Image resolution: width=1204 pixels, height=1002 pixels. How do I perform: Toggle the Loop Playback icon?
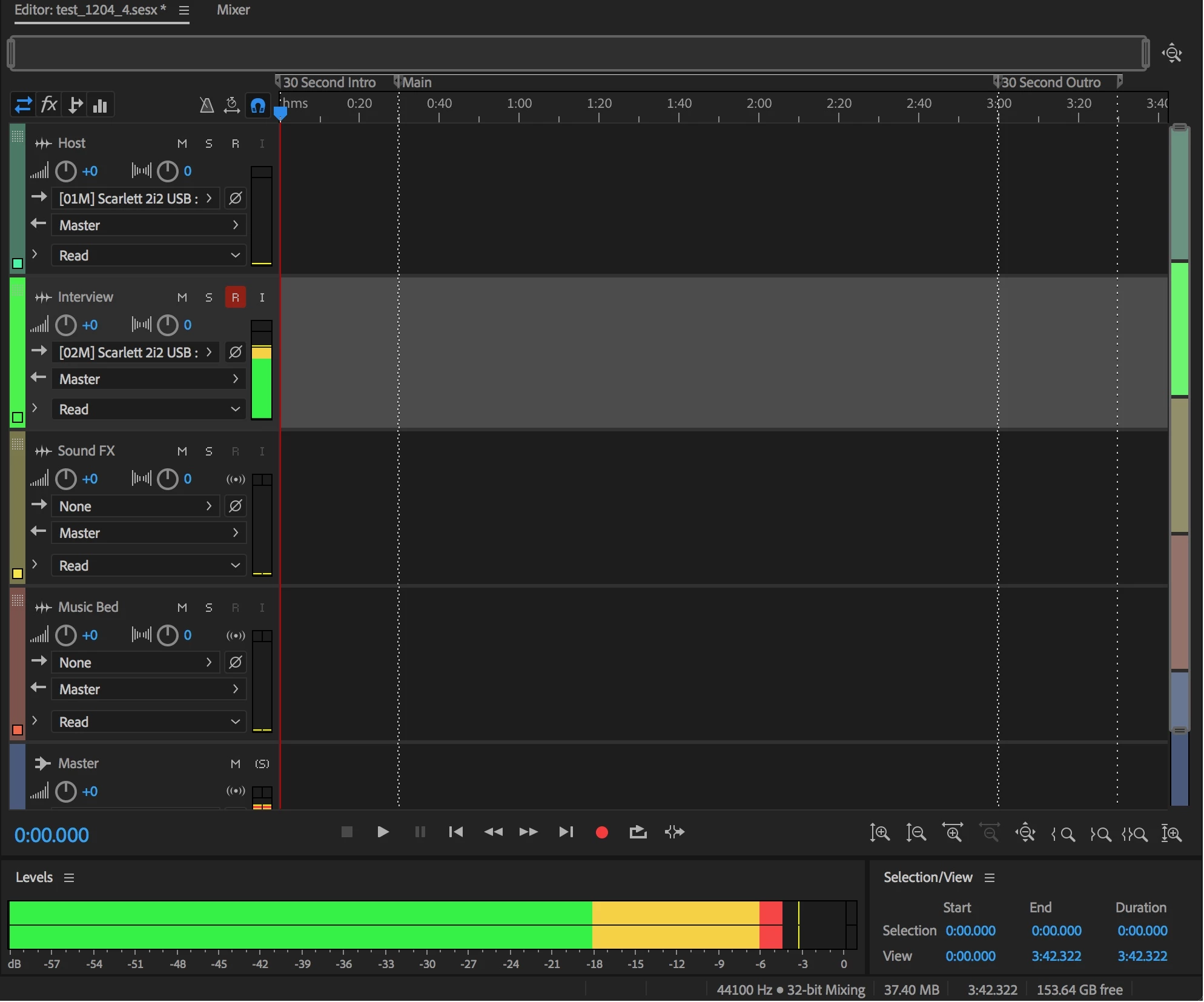coord(638,832)
